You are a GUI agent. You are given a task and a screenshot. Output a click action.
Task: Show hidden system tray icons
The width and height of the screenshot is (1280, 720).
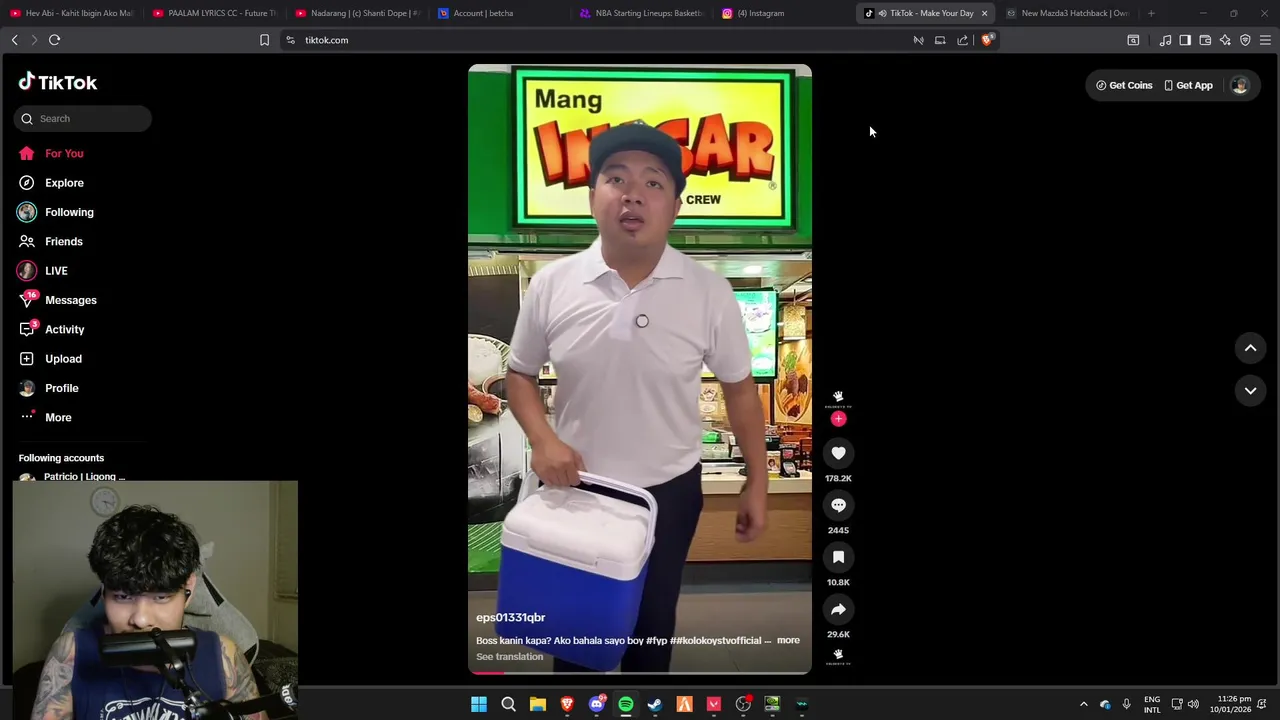coord(1083,704)
